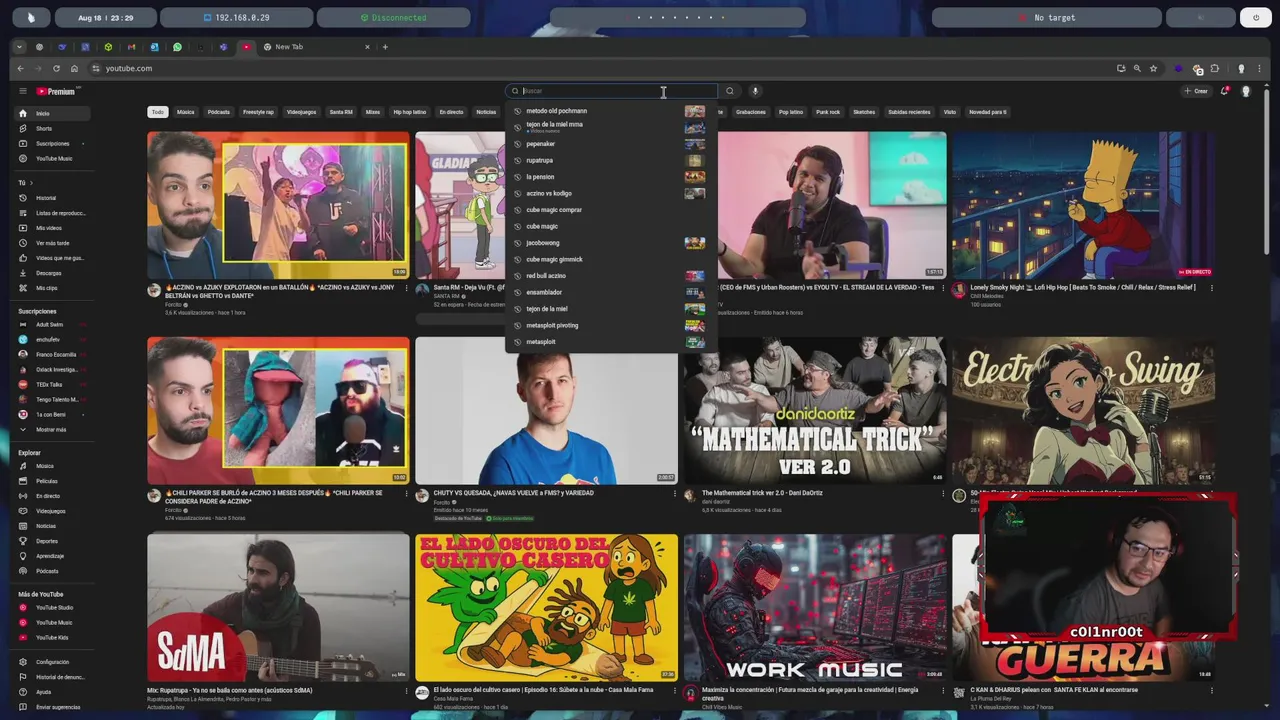Image resolution: width=1280 pixels, height=720 pixels.
Task: Select the Novedad para ti chip
Action: (988, 112)
